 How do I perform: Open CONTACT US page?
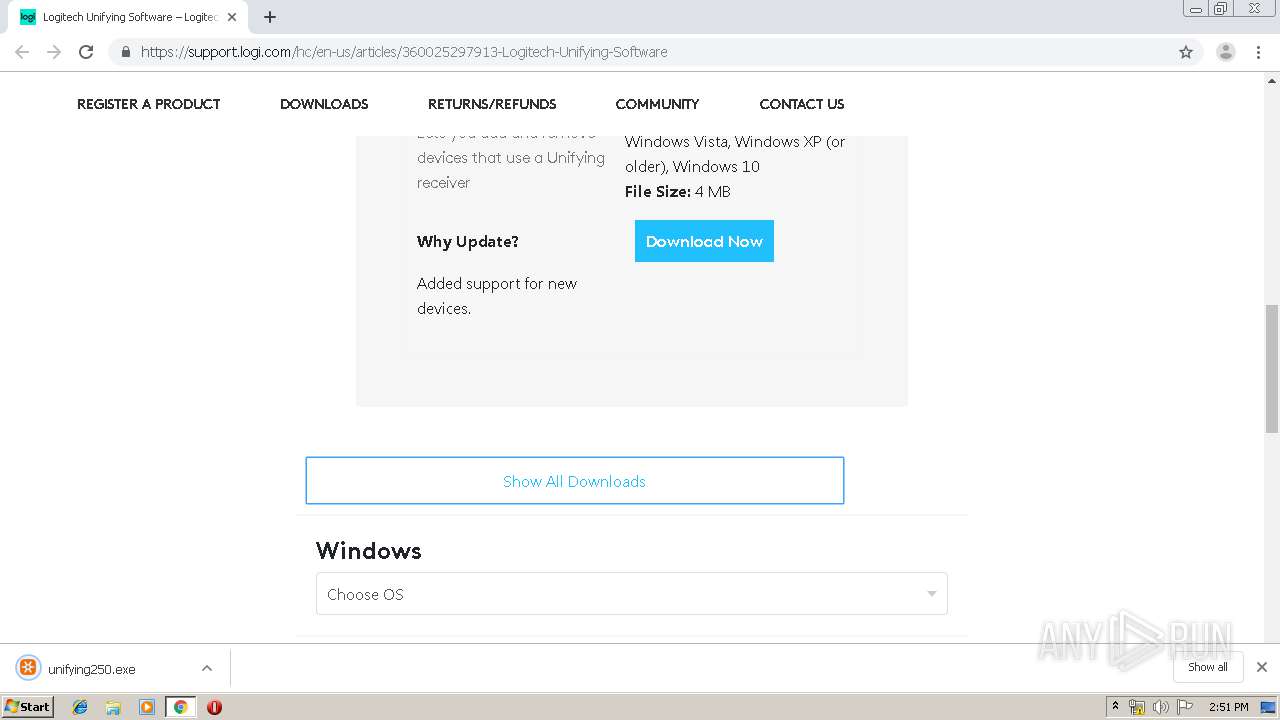[x=801, y=104]
